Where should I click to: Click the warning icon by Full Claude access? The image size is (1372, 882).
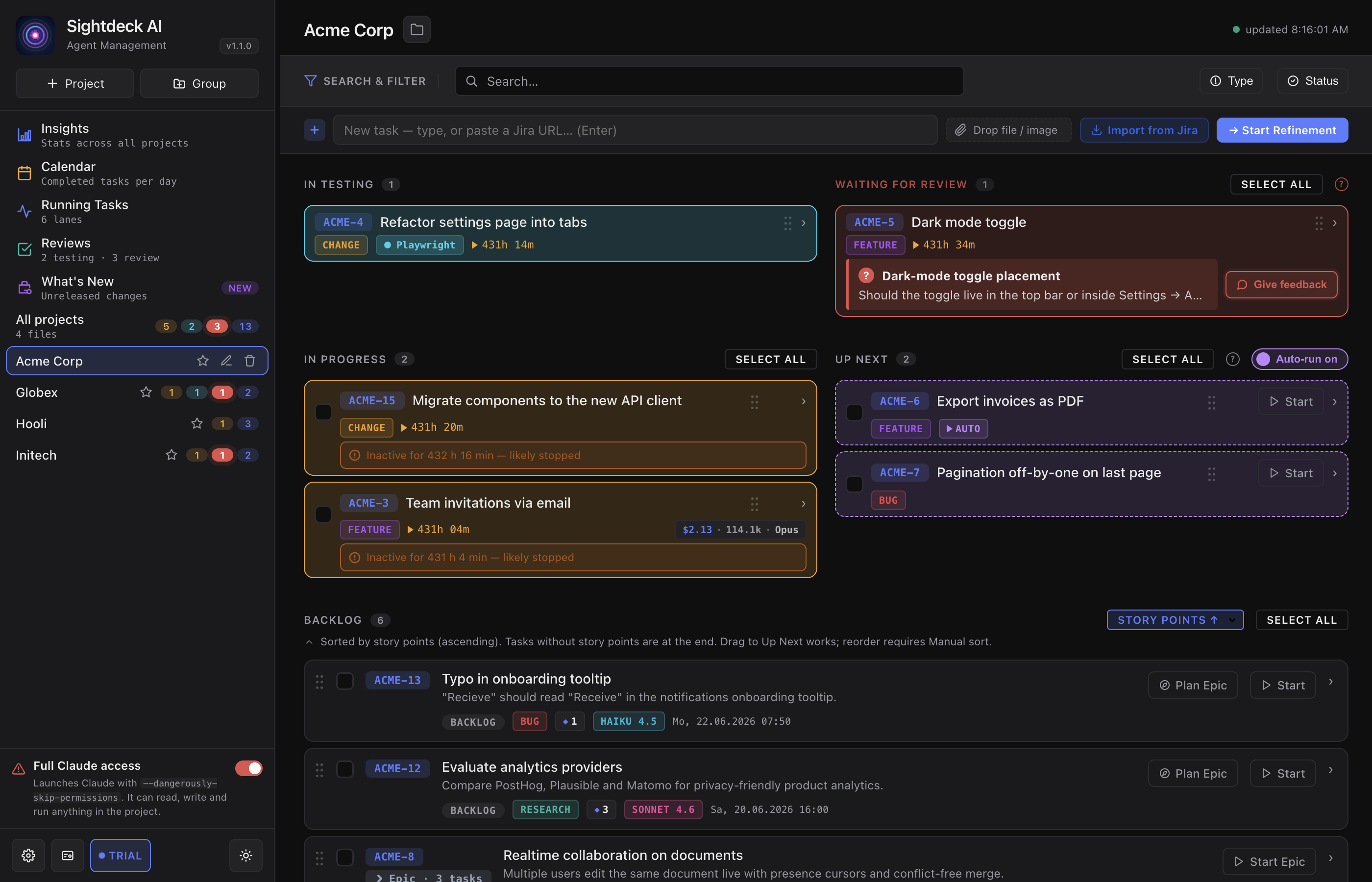pos(19,769)
